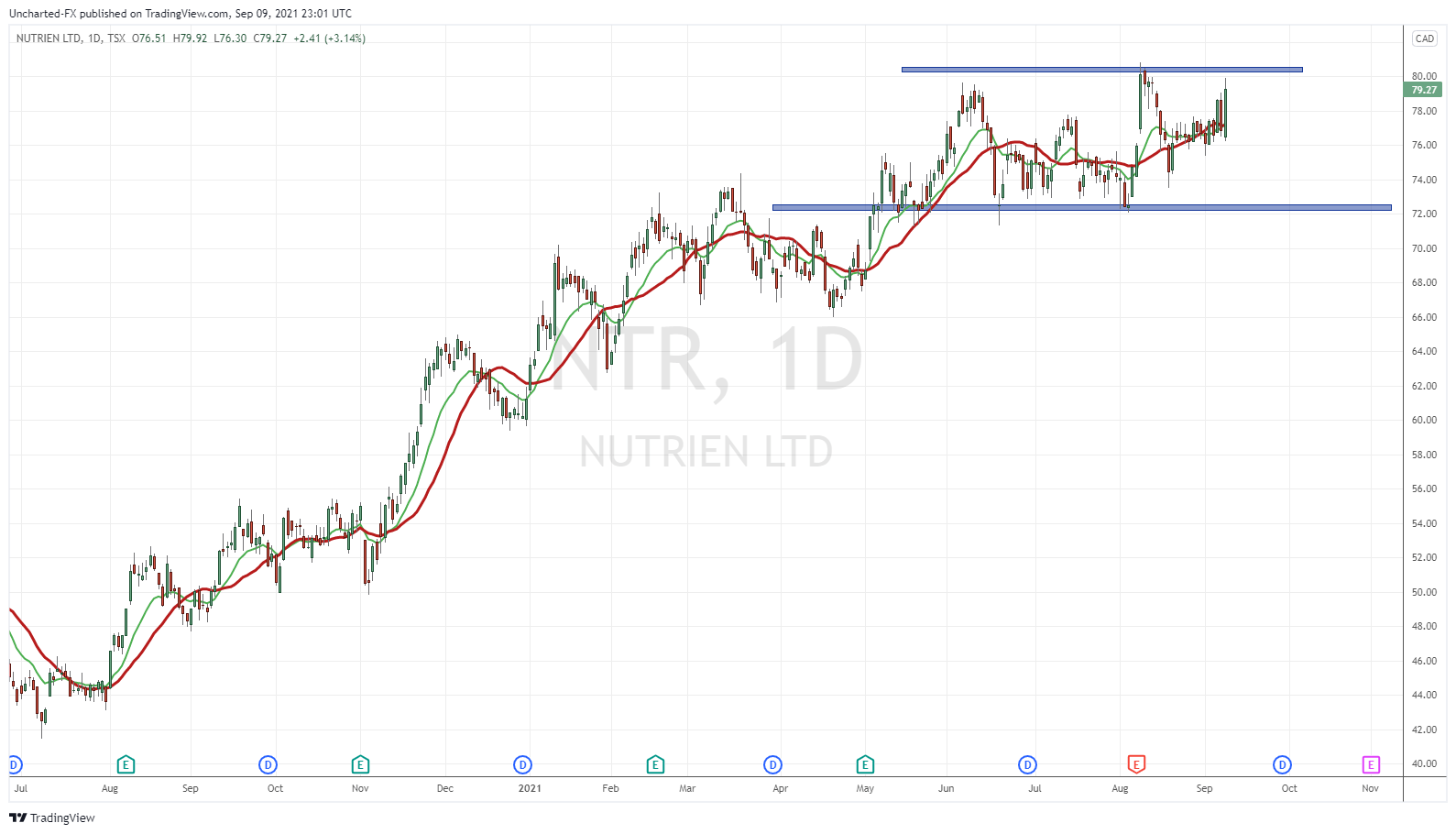Click the change value +2.41 (+3.14%)

click(x=330, y=38)
